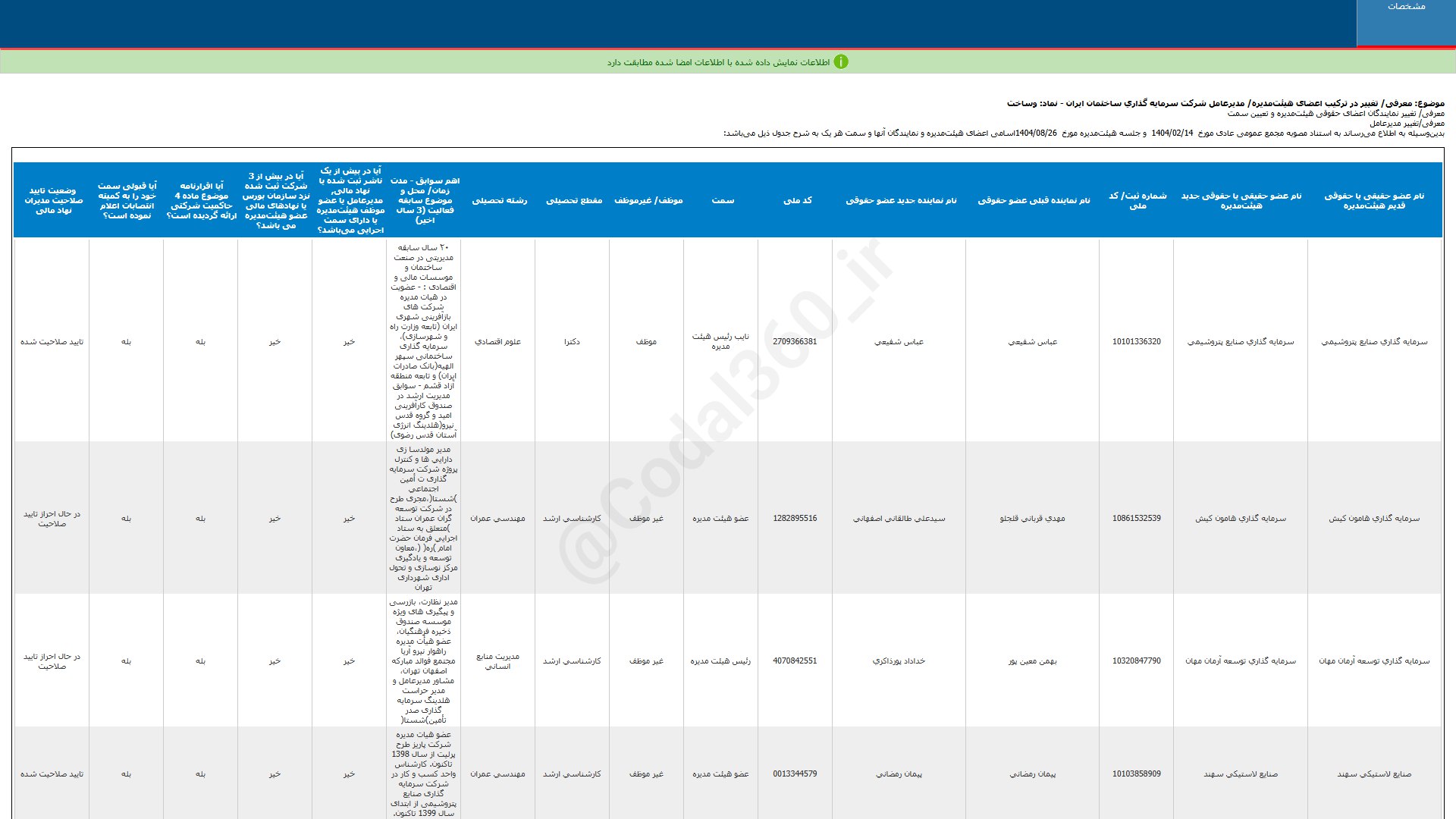This screenshot has height=819, width=1456.
Task: Click the نایب رئیس هیئت مدیره position cell
Action: click(720, 341)
